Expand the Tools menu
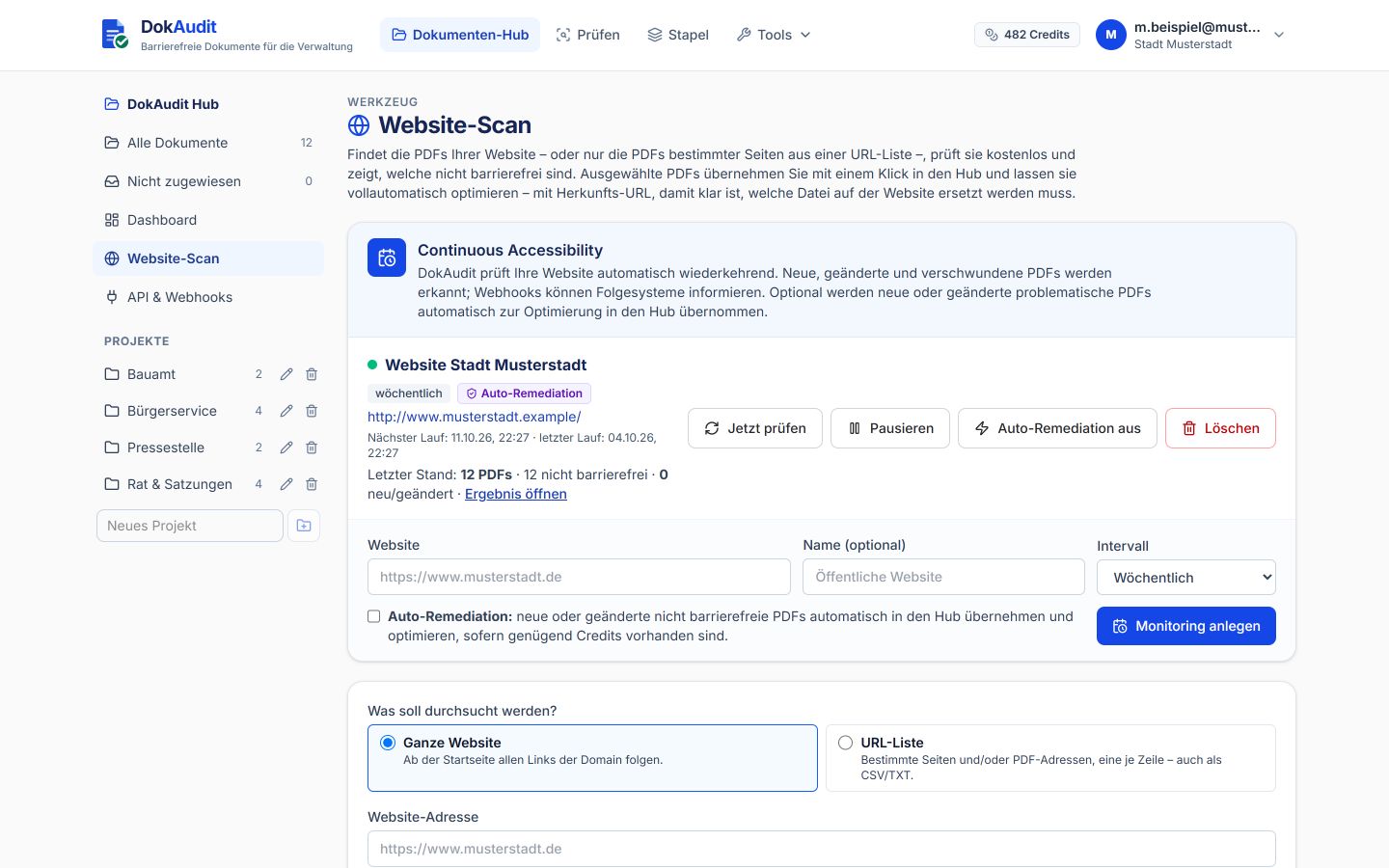Screen dimensions: 1389x868 pyautogui.click(x=774, y=35)
